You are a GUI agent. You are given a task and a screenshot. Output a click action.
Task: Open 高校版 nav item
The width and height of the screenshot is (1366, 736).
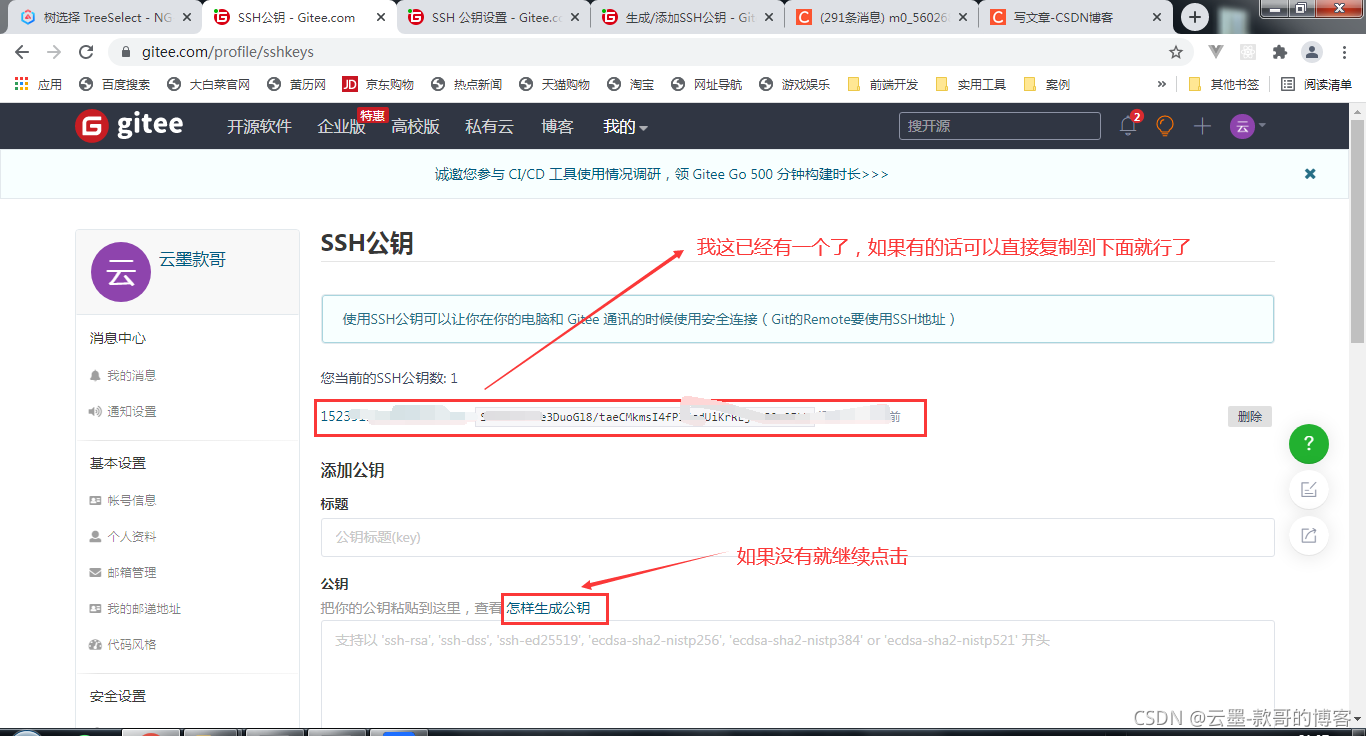coord(415,127)
